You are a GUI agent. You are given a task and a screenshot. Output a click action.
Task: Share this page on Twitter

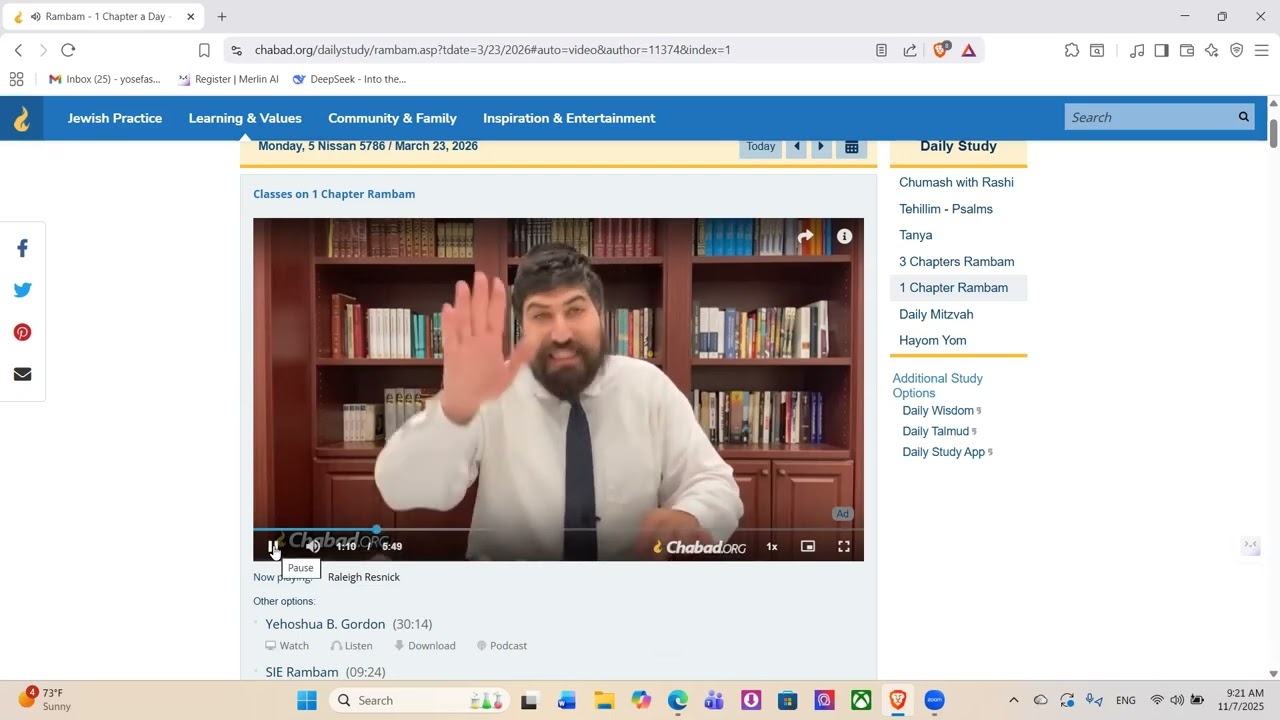(22, 291)
